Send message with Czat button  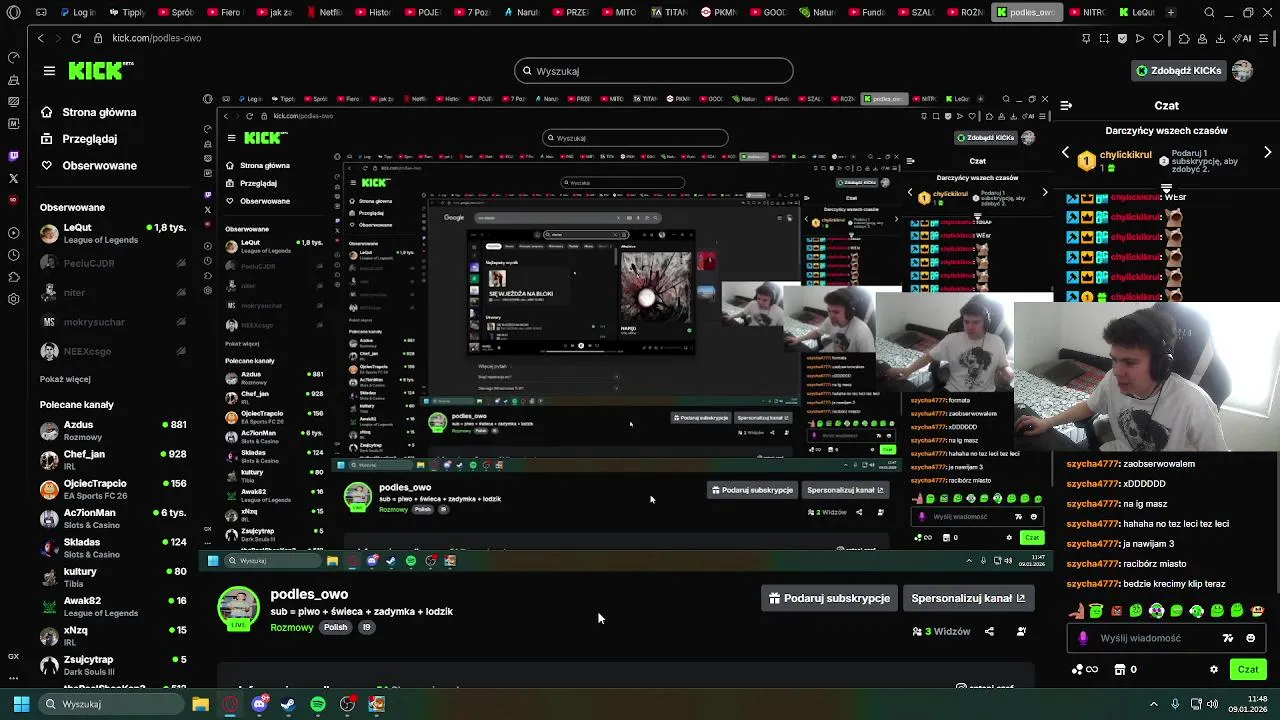coord(1248,670)
